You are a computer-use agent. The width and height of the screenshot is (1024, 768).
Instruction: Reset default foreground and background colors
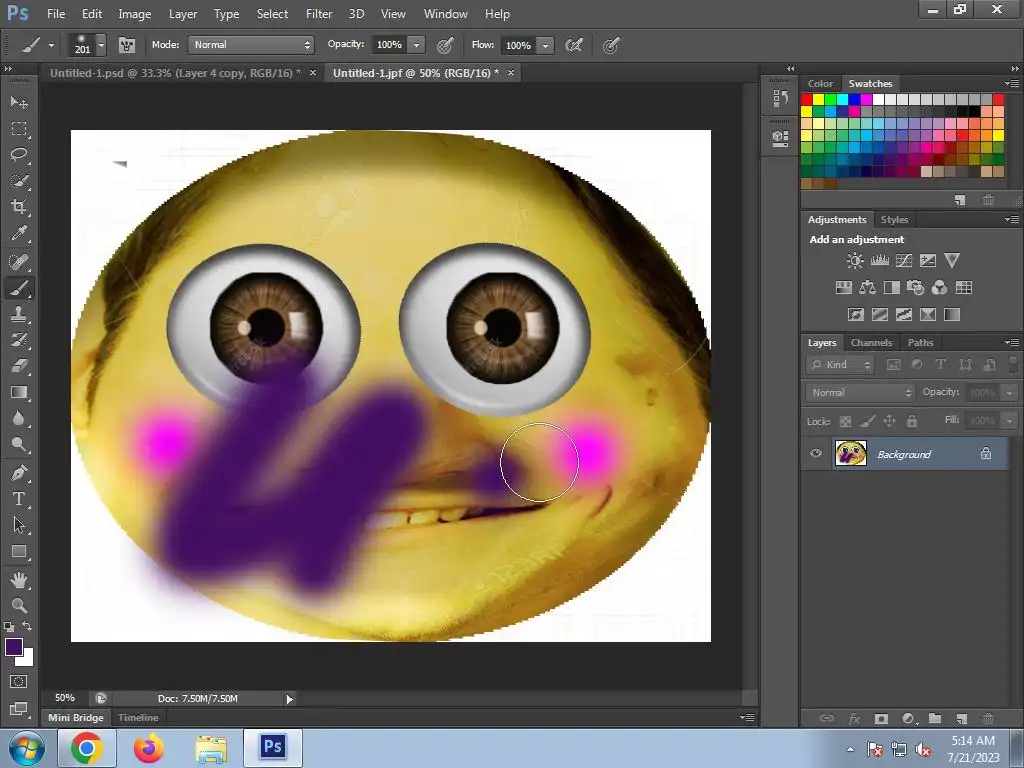(8, 626)
